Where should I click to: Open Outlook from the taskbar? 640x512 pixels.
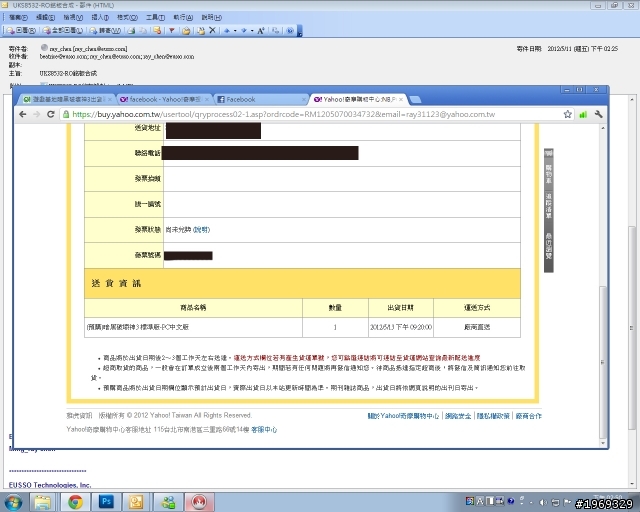136,502
